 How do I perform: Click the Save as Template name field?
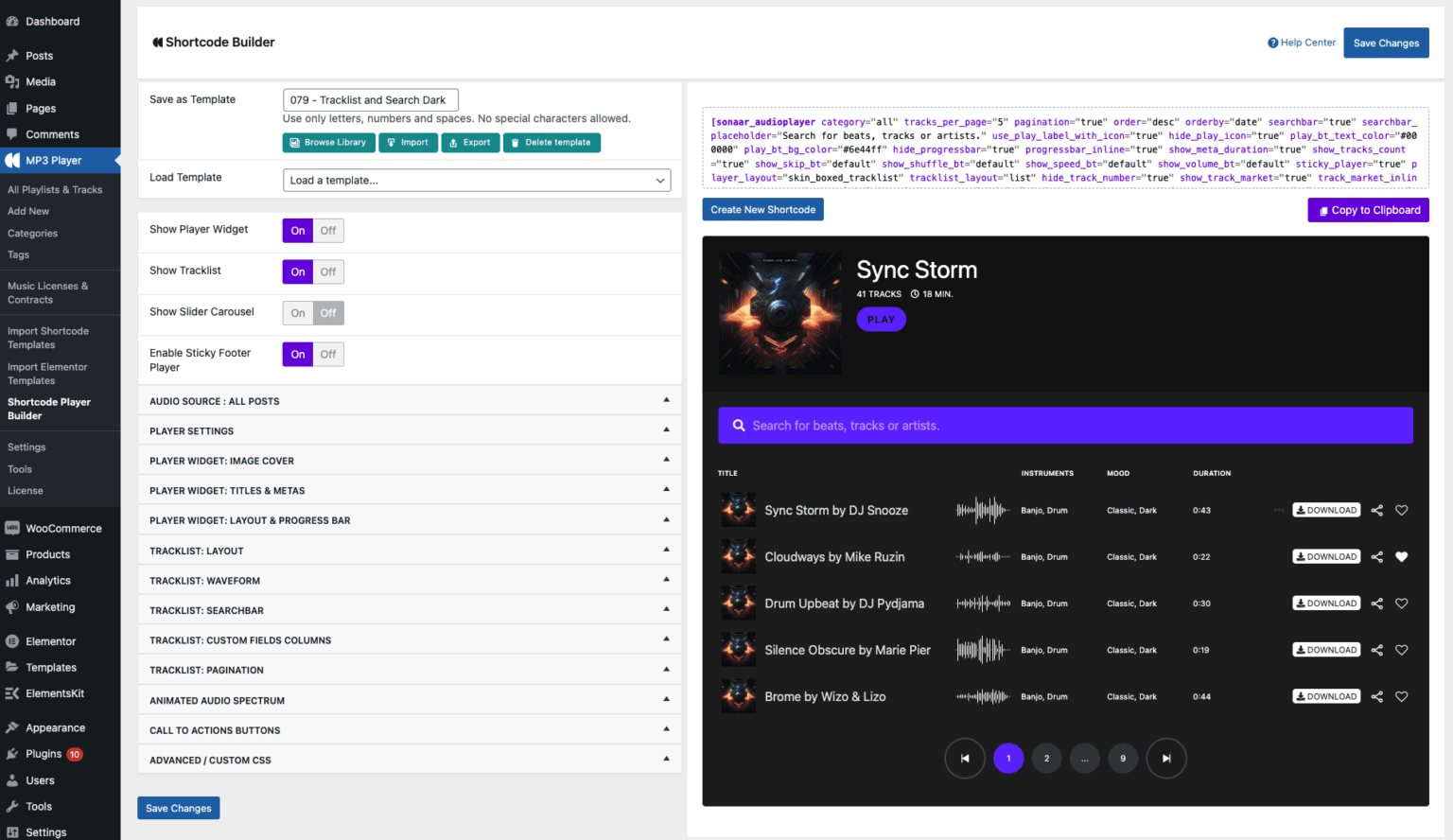(370, 100)
